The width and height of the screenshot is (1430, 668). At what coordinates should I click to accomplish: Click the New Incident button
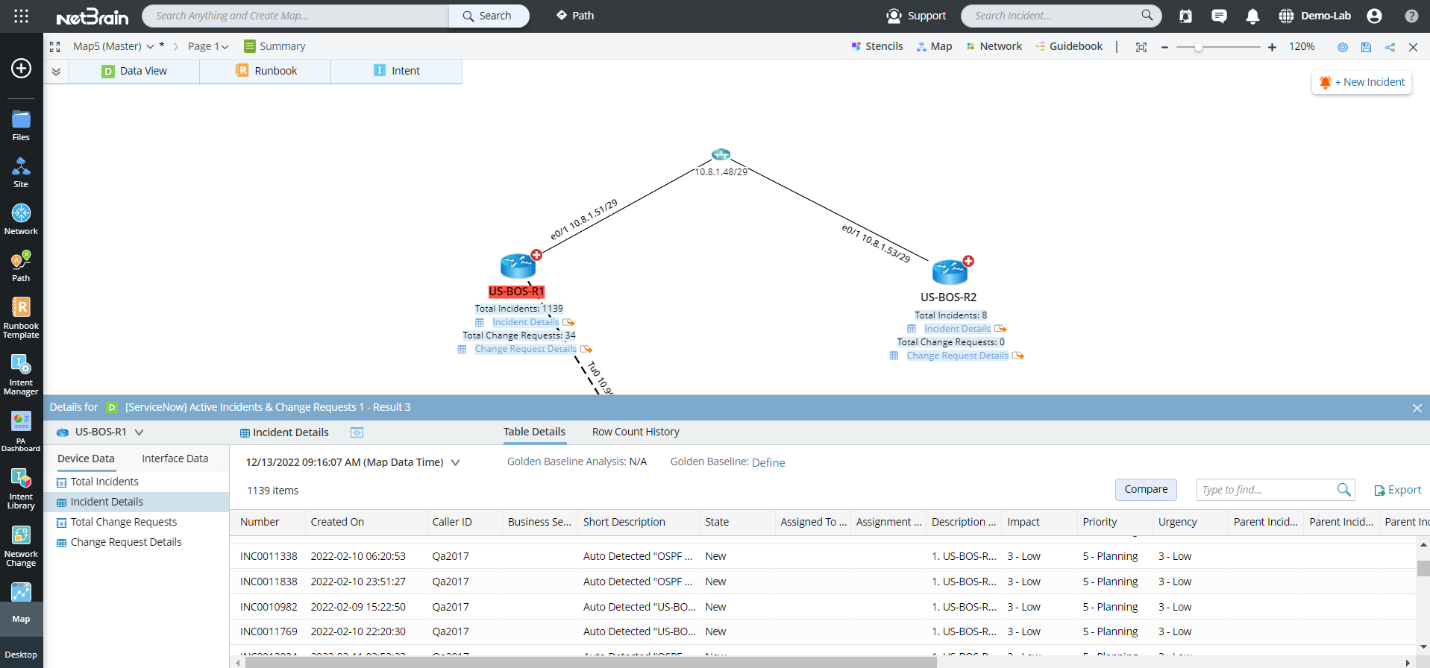(x=1361, y=82)
